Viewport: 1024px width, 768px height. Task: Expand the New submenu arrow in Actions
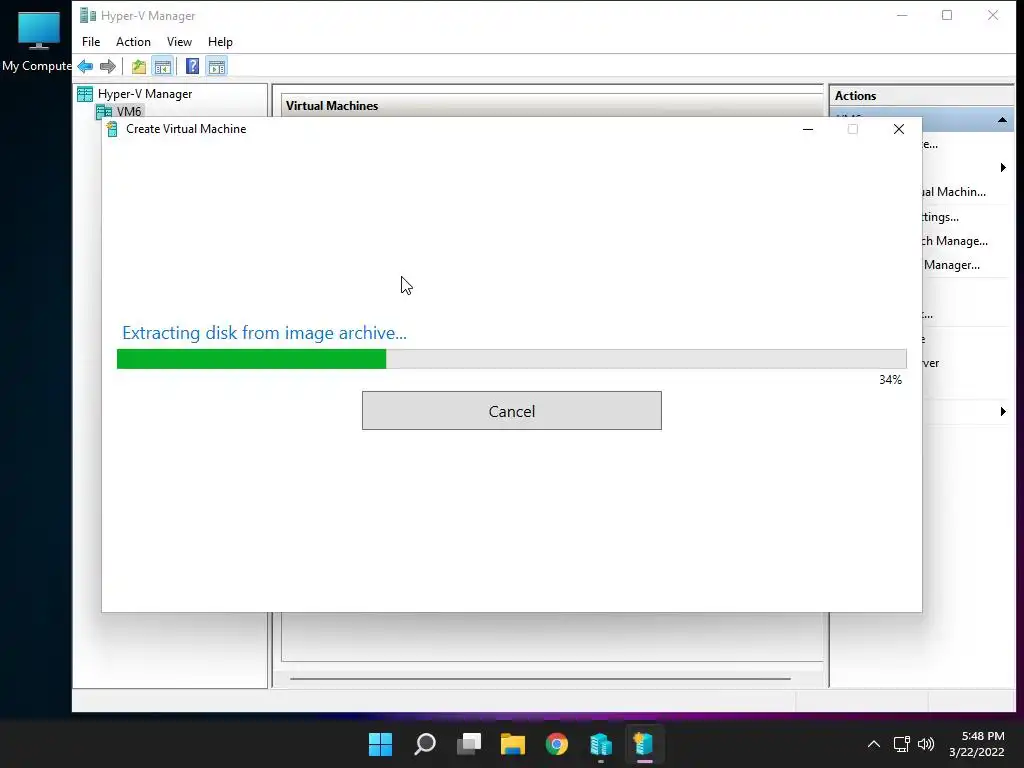click(1003, 168)
